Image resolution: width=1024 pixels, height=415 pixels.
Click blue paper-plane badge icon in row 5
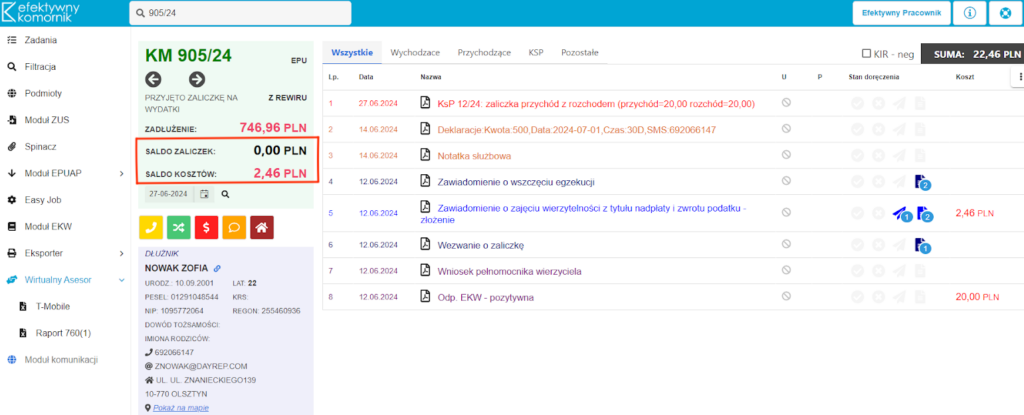tap(902, 214)
